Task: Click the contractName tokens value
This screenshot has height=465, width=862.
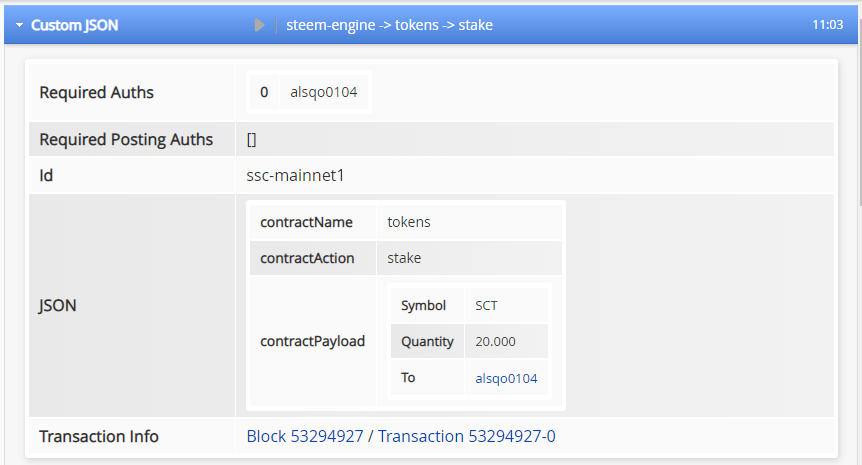Action: point(408,222)
